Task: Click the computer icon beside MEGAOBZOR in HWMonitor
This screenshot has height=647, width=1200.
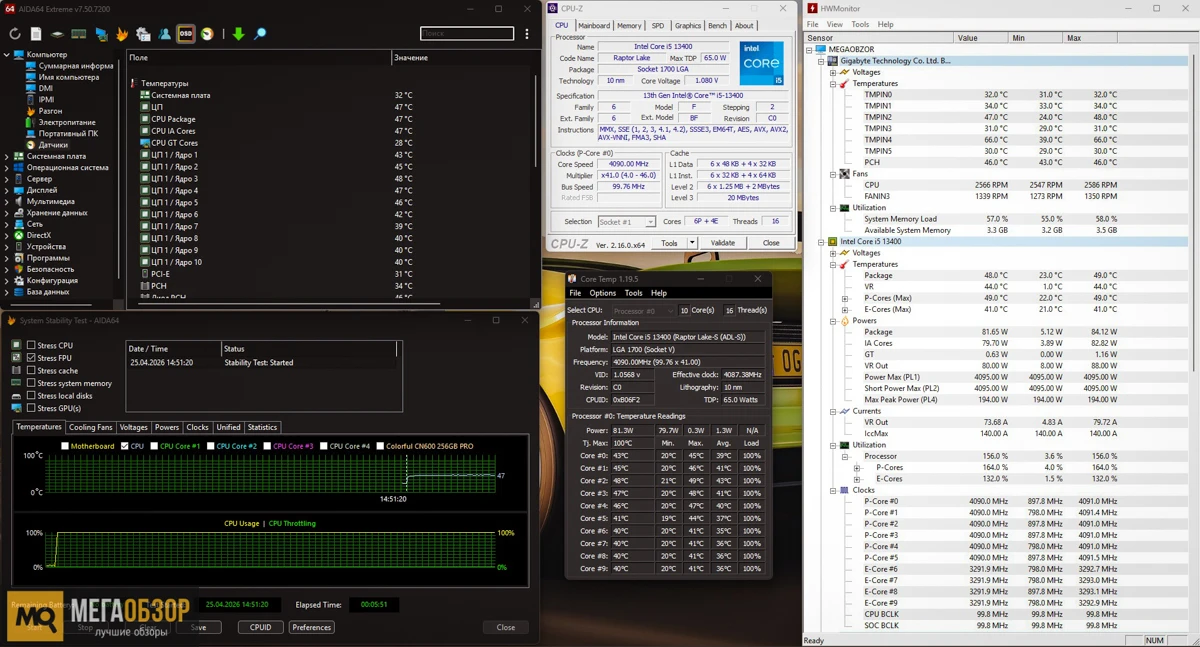Action: tap(820, 49)
